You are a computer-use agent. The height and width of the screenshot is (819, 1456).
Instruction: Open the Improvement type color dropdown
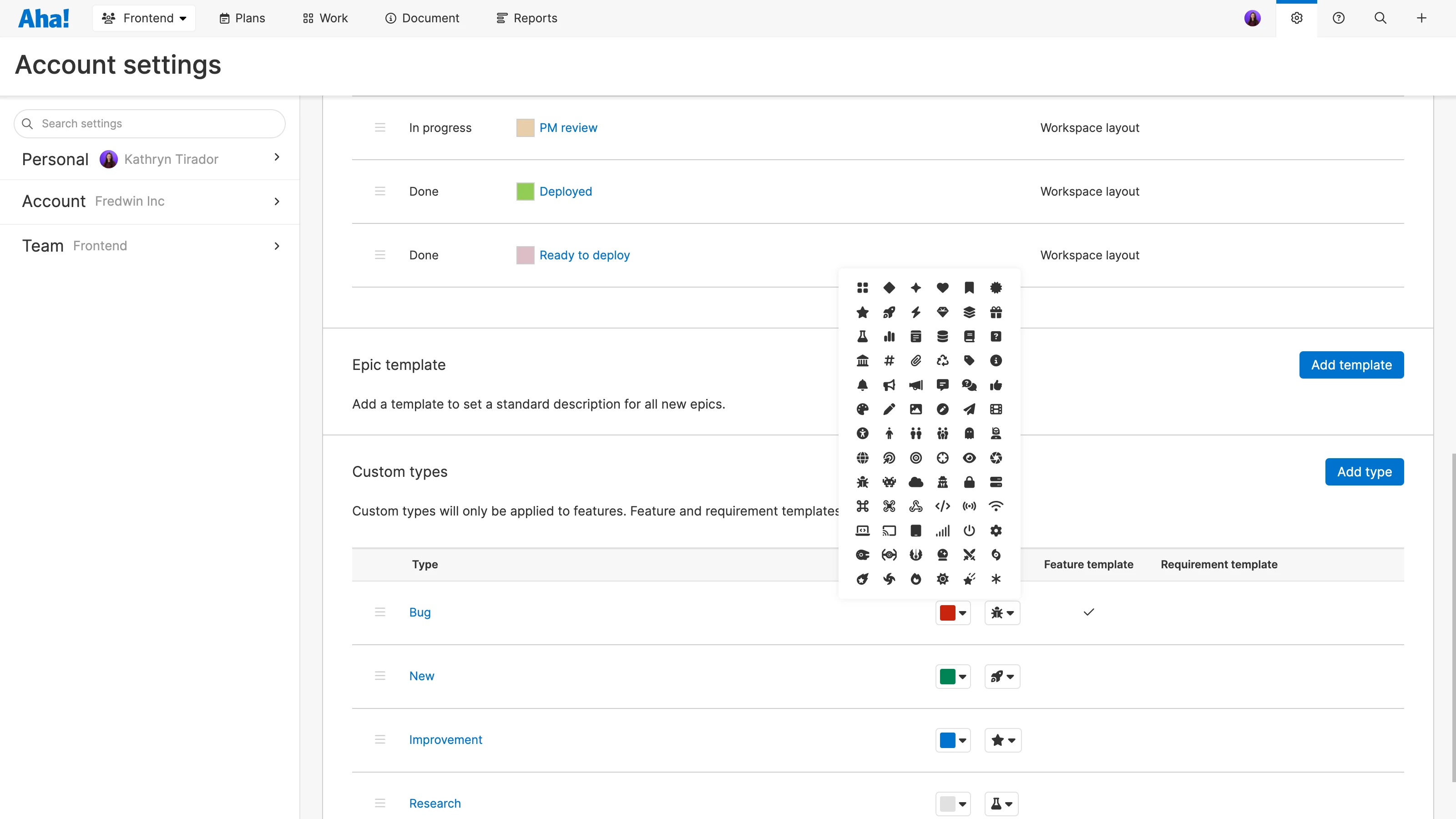pyautogui.click(x=953, y=740)
